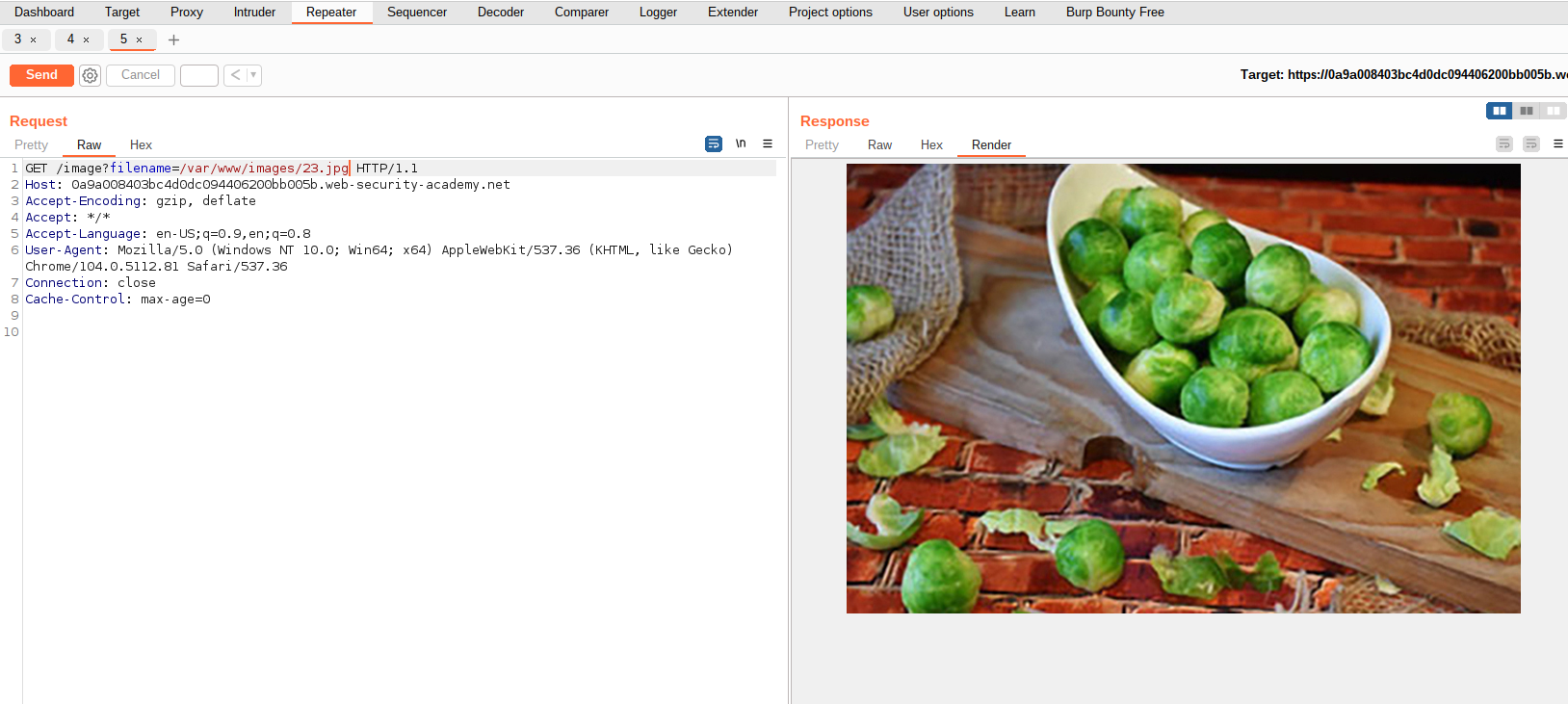The width and height of the screenshot is (1568, 704).
Task: Open the Intruder tab
Action: (x=254, y=13)
